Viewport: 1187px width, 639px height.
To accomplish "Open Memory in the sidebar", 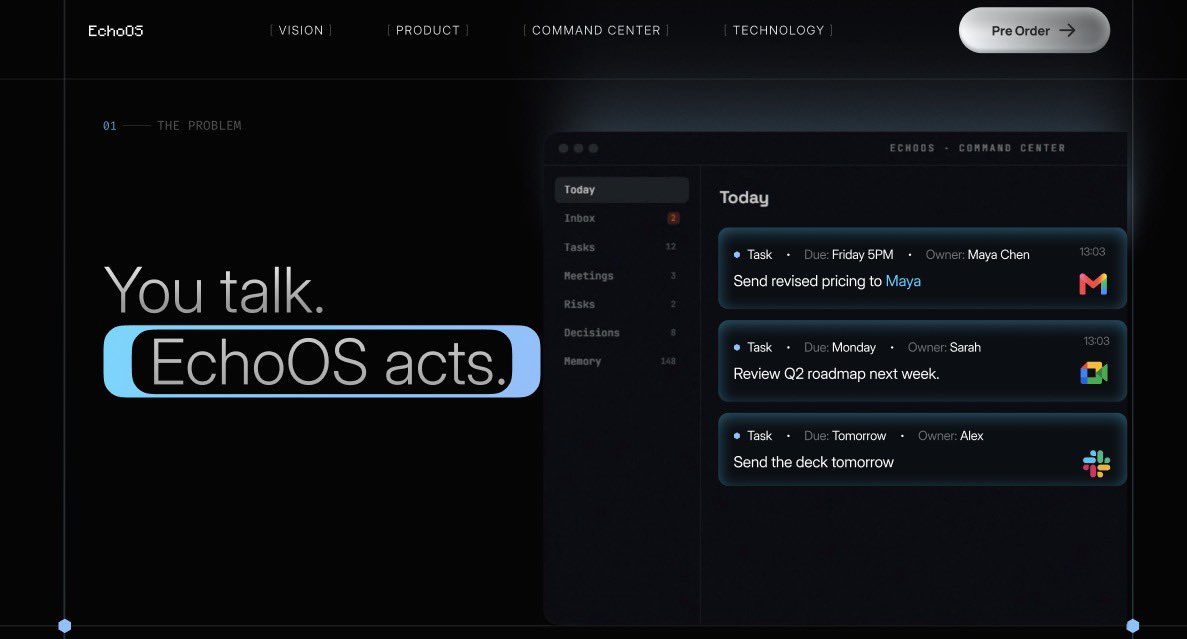I will [x=622, y=361].
